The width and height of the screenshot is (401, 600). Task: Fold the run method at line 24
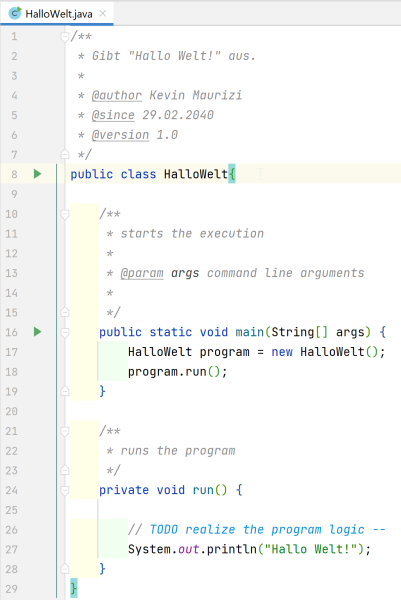65,490
